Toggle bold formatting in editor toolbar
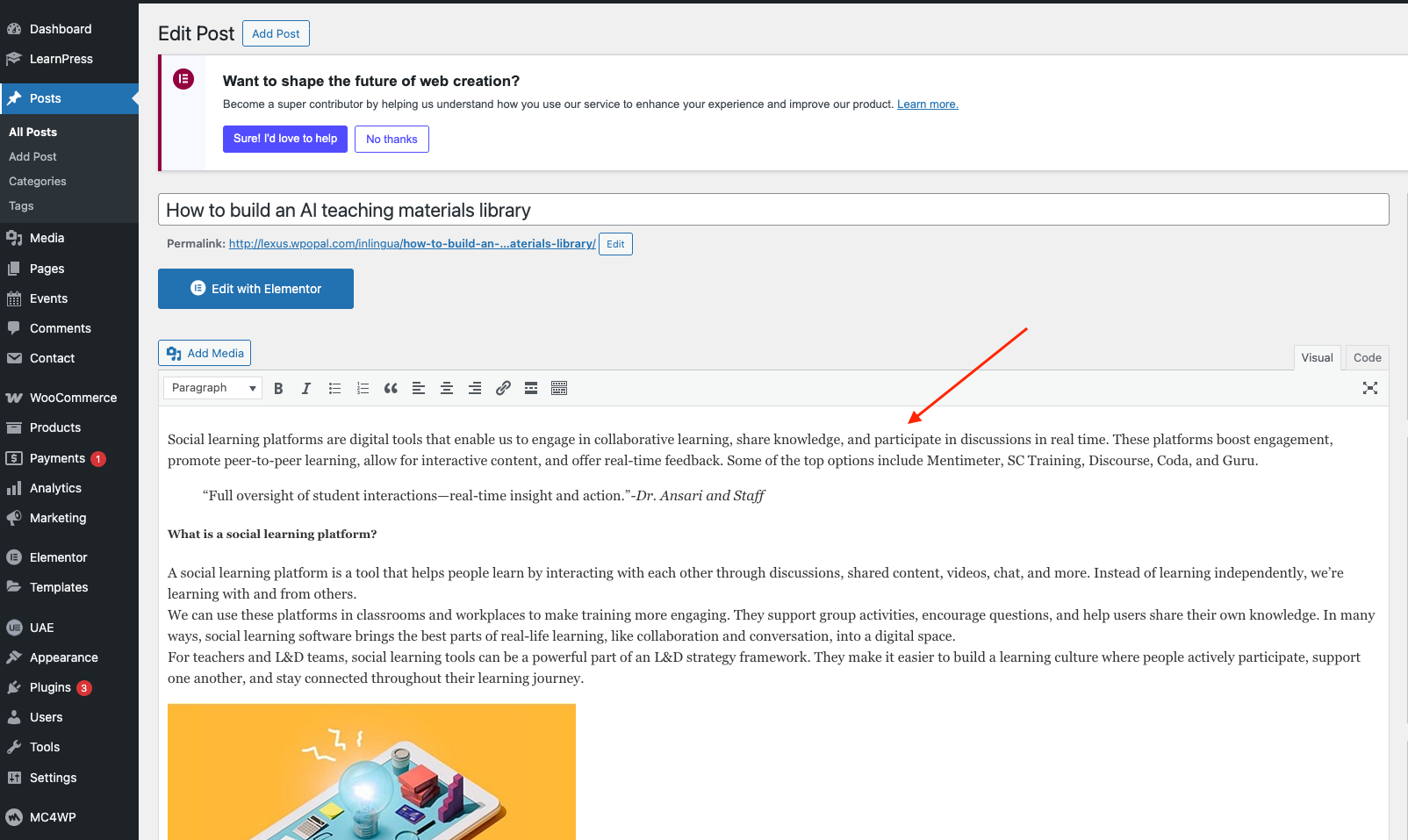Screen dimensions: 1408x840 [x=278, y=388]
